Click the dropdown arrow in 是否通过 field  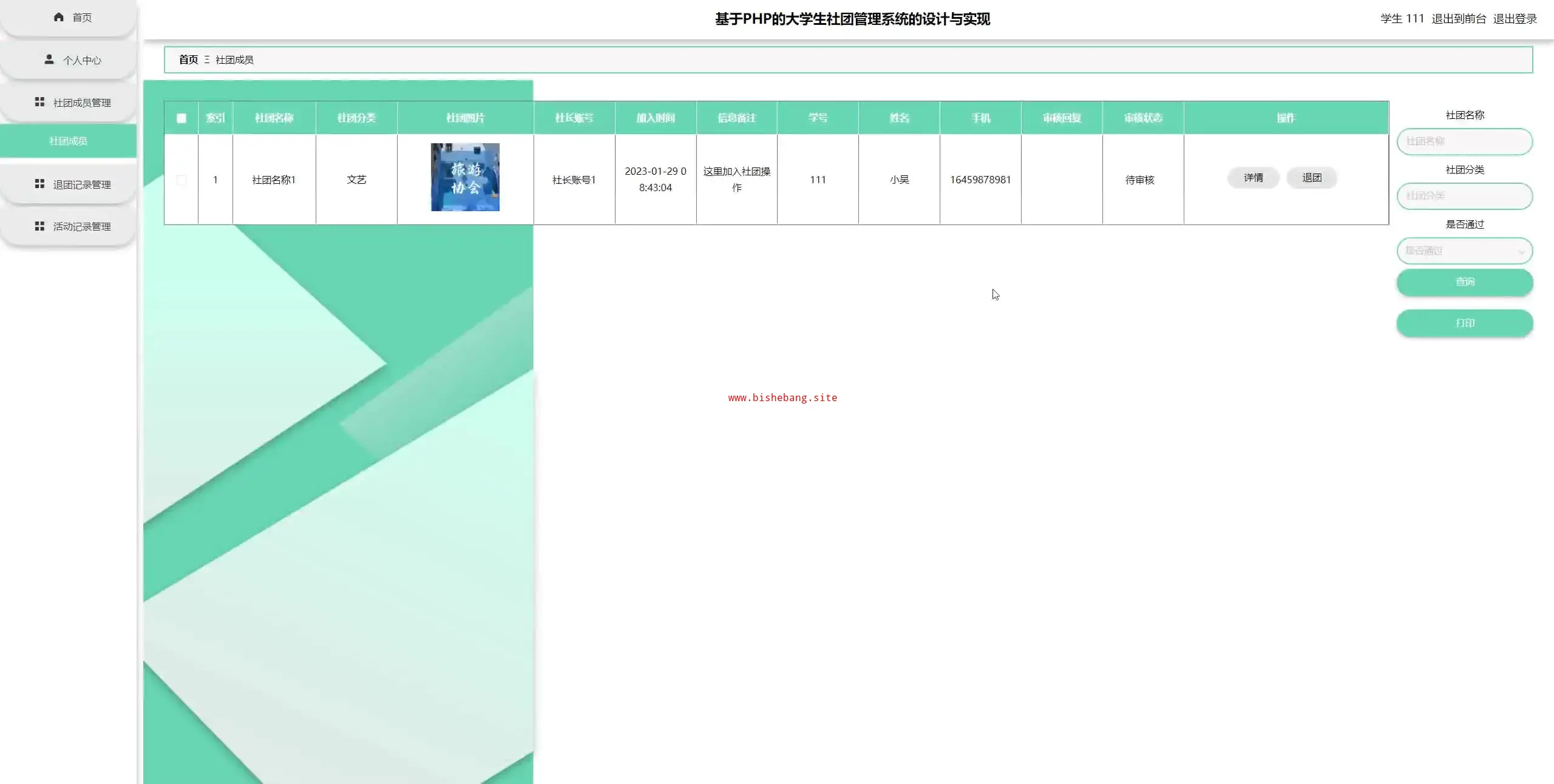tap(1521, 252)
